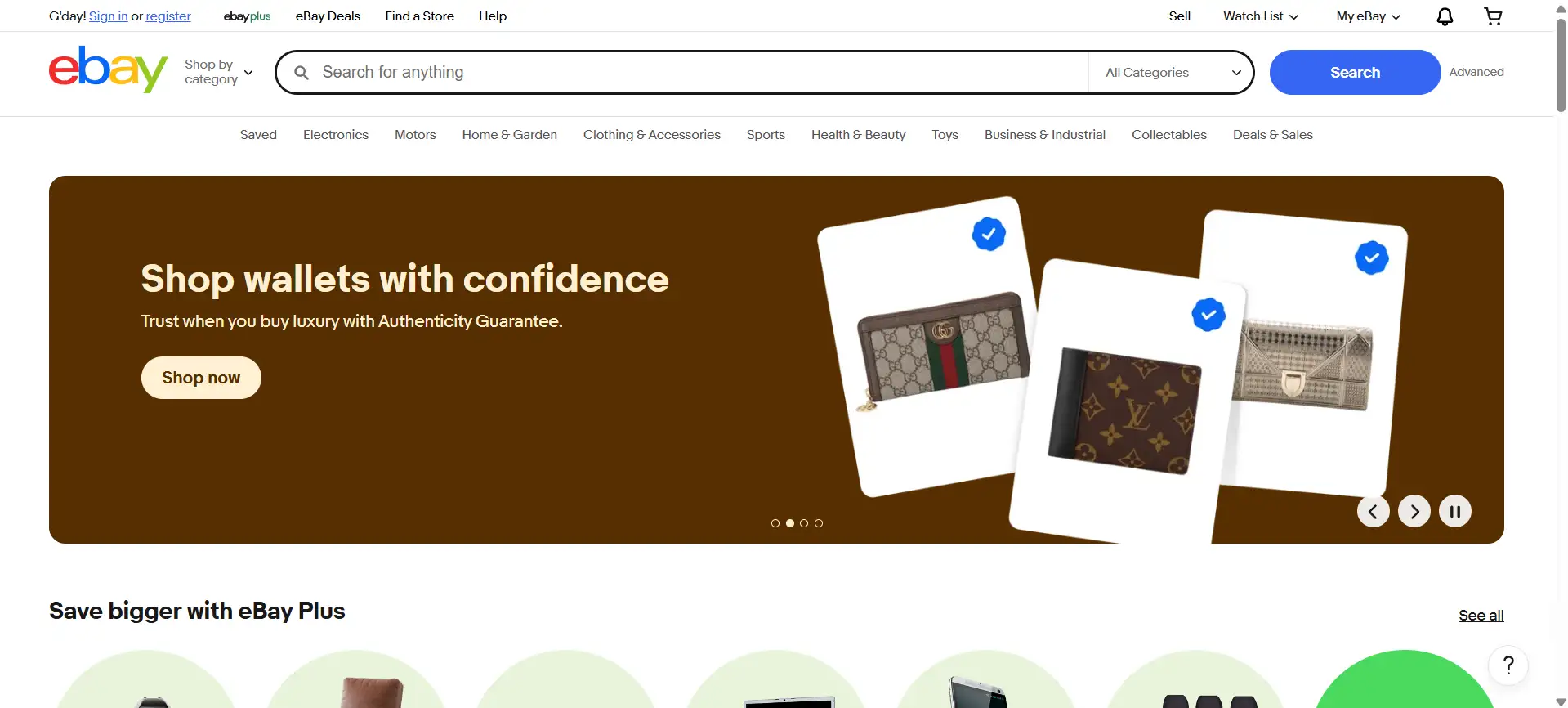Viewport: 1568px width, 708px height.
Task: Open the Toys category
Action: pos(945,135)
